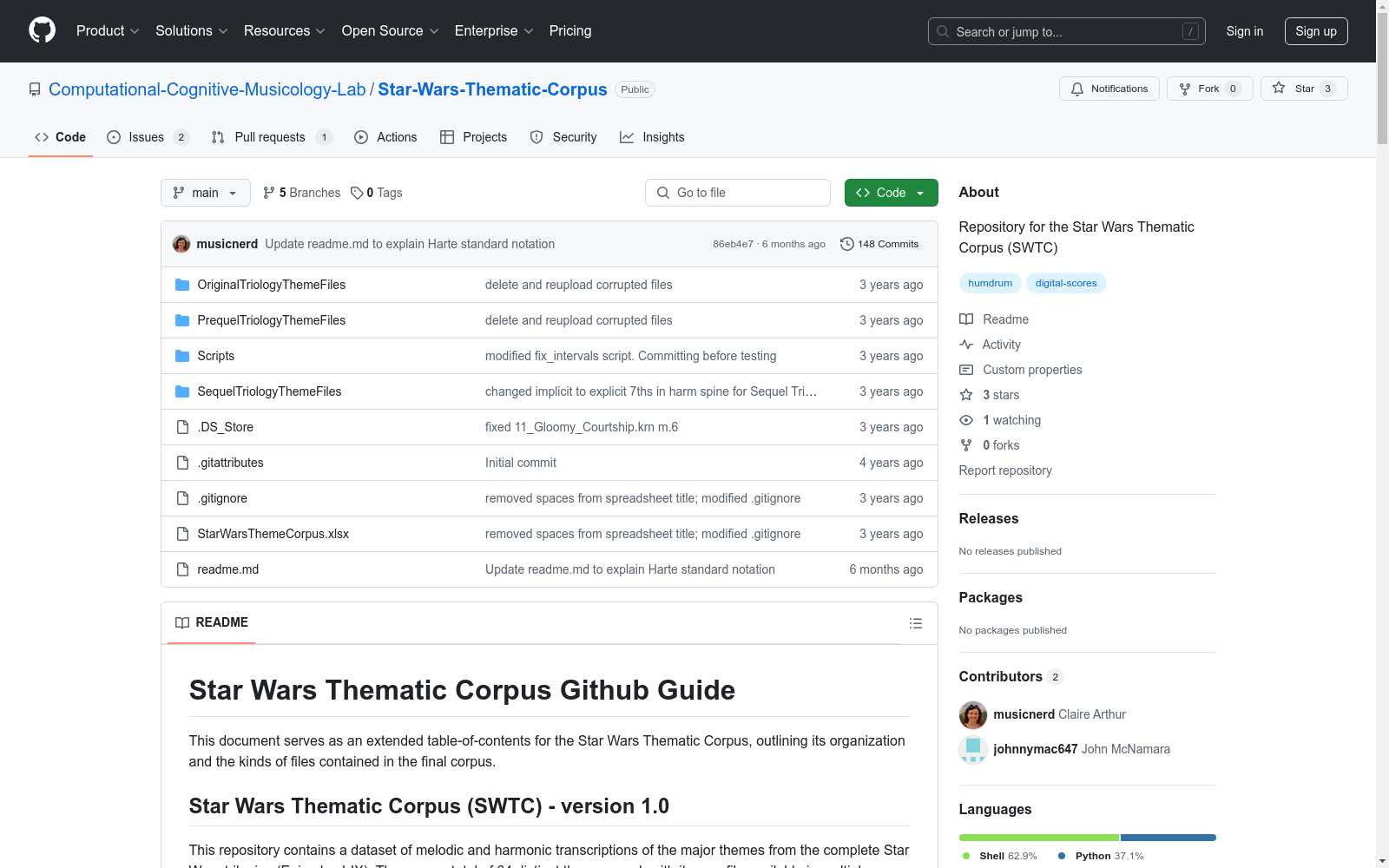Open .gitattributes file
1389x868 pixels.
click(230, 463)
